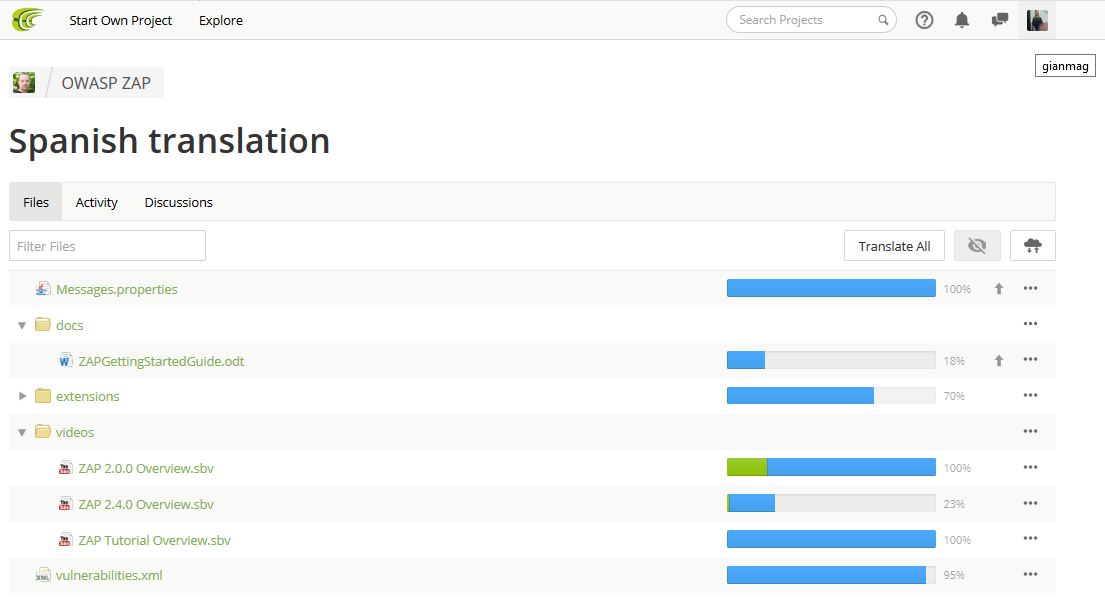Focus the Search Projects field

(811, 20)
